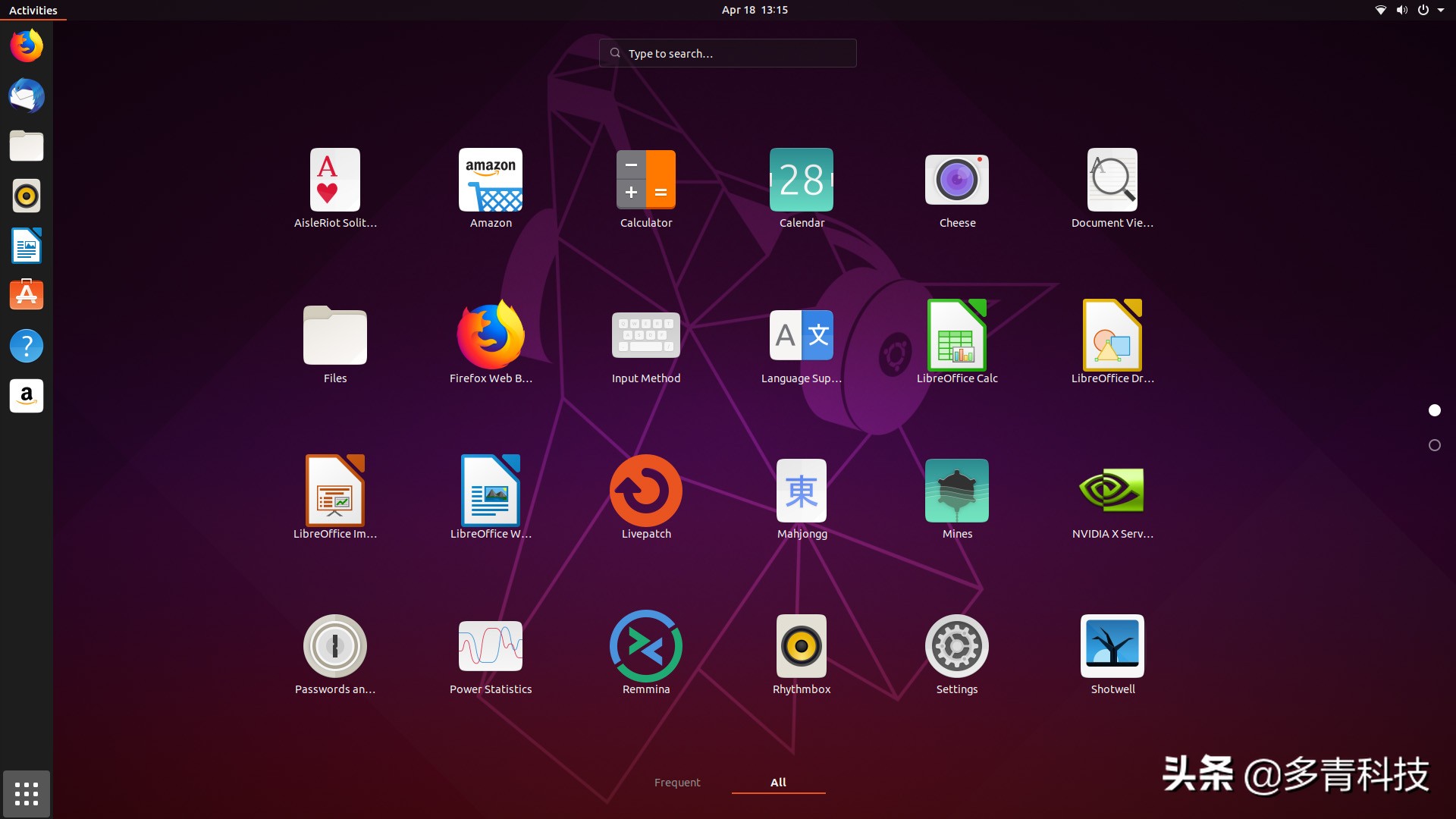This screenshot has width=1456, height=819.
Task: Open Rhythmbox music player
Action: 801,645
